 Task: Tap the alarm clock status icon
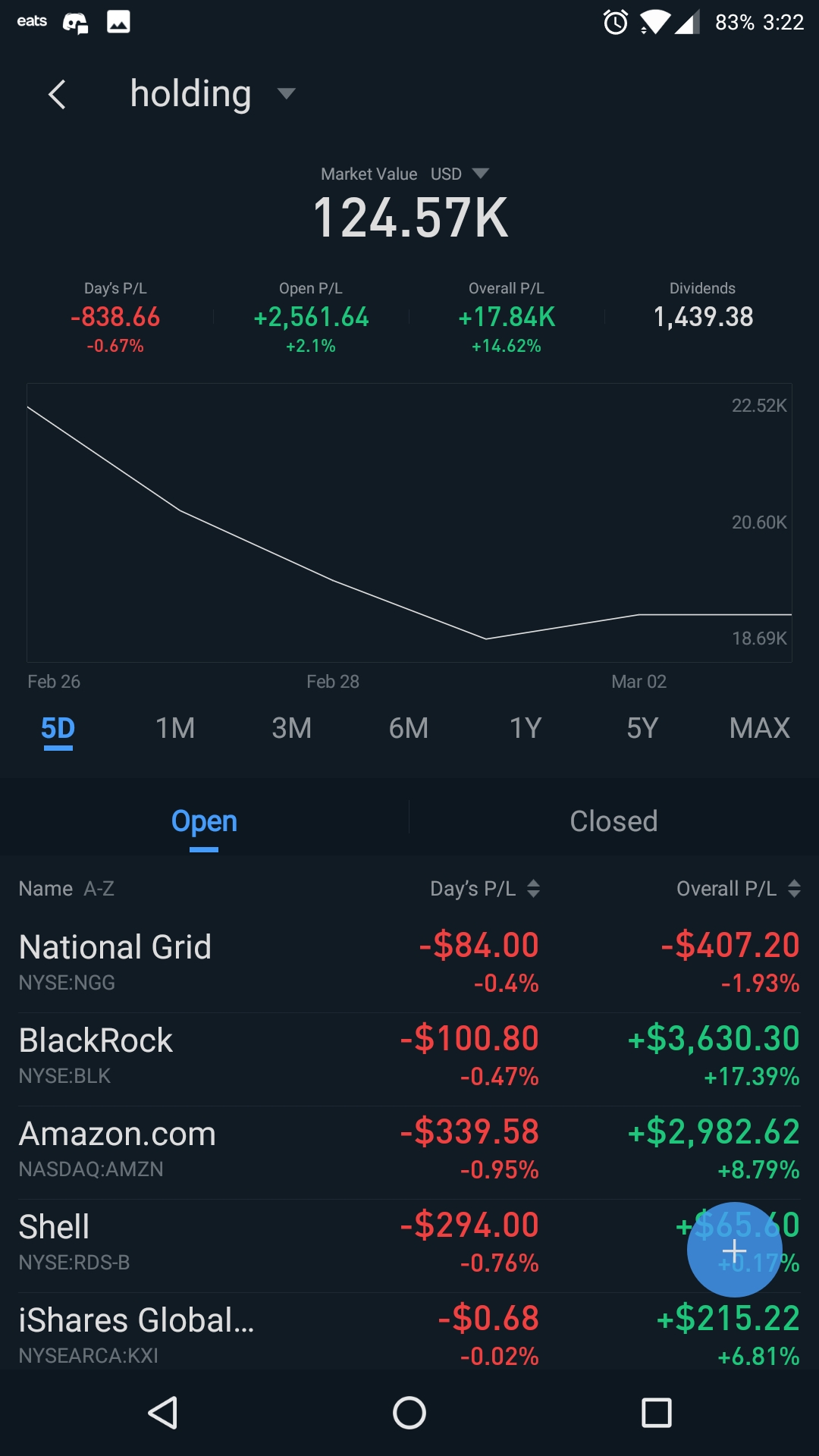click(x=615, y=22)
